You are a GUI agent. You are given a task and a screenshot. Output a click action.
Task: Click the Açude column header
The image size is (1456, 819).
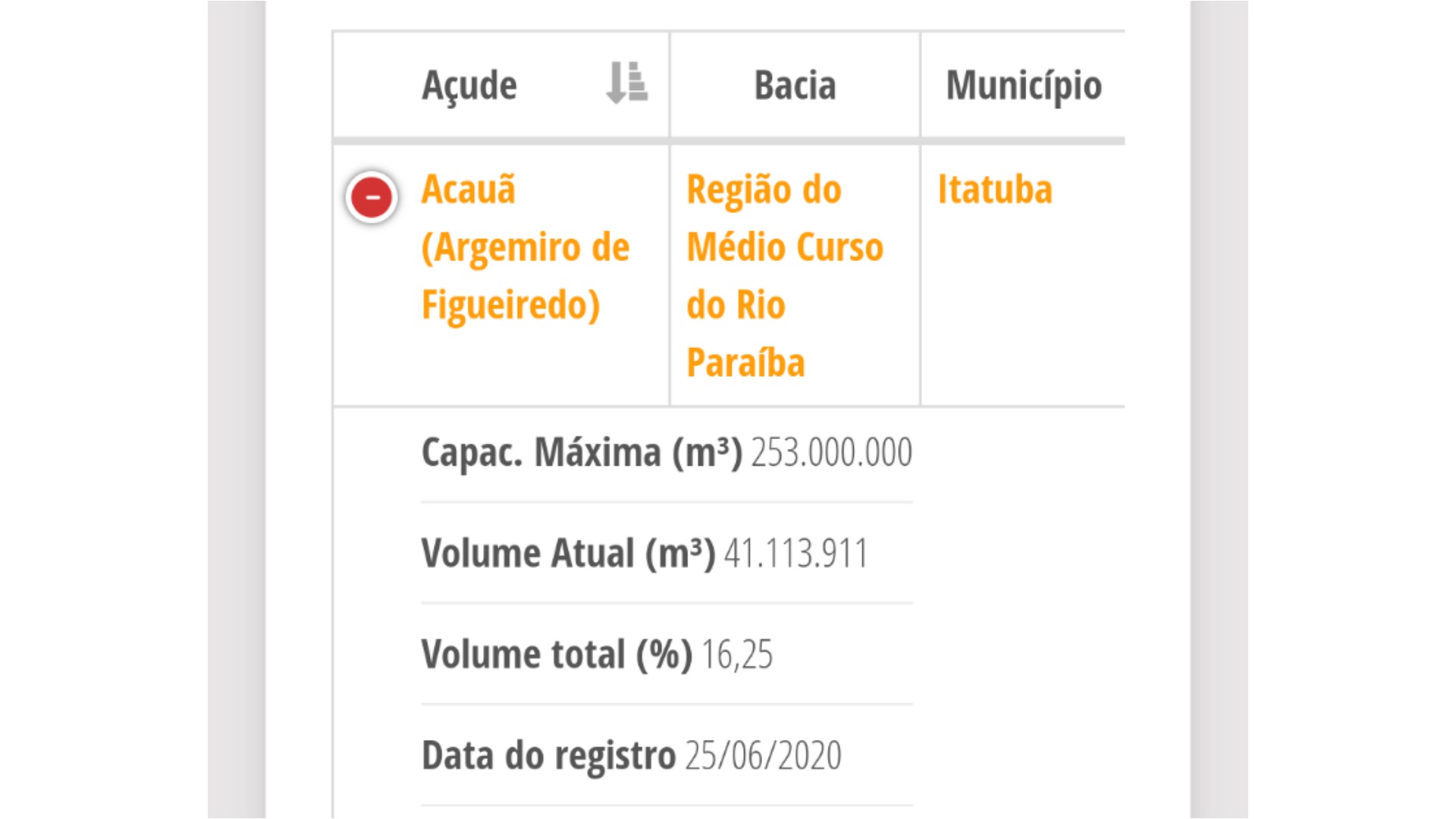[x=501, y=84]
